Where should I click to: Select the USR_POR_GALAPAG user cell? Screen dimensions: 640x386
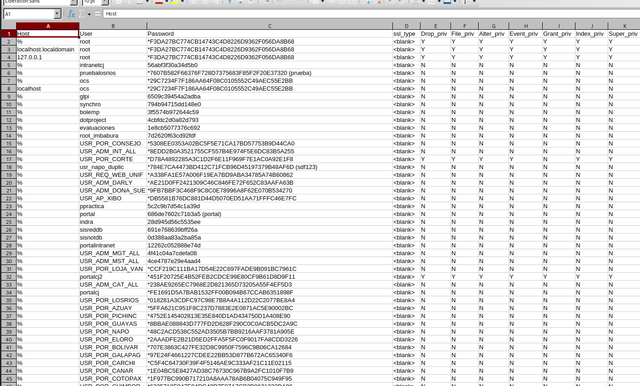point(113,355)
